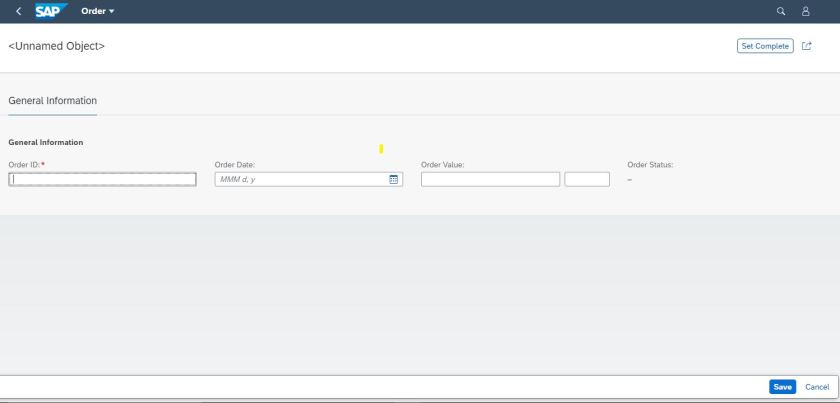
Task: Cancel editing via the Cancel button
Action: (x=817, y=387)
